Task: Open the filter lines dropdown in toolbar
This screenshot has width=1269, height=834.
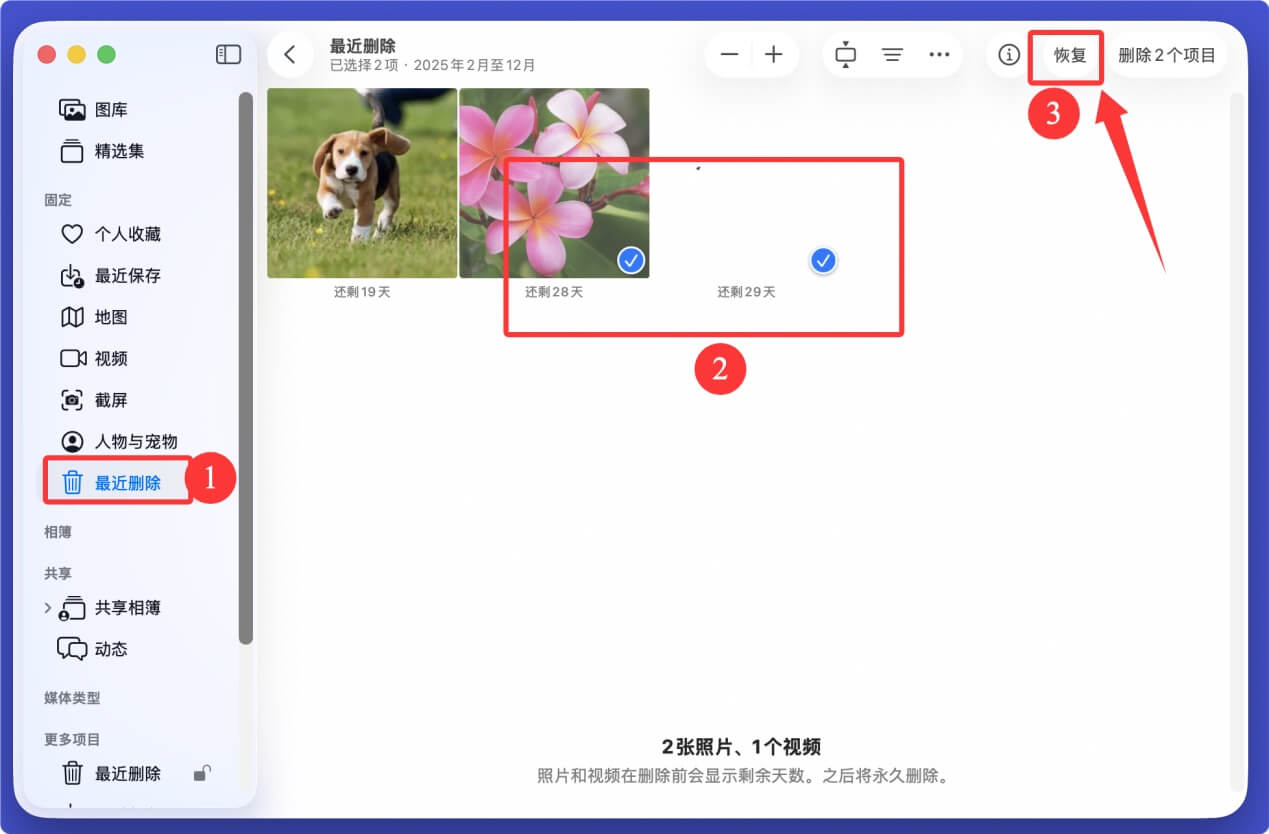Action: pyautogui.click(x=892, y=55)
